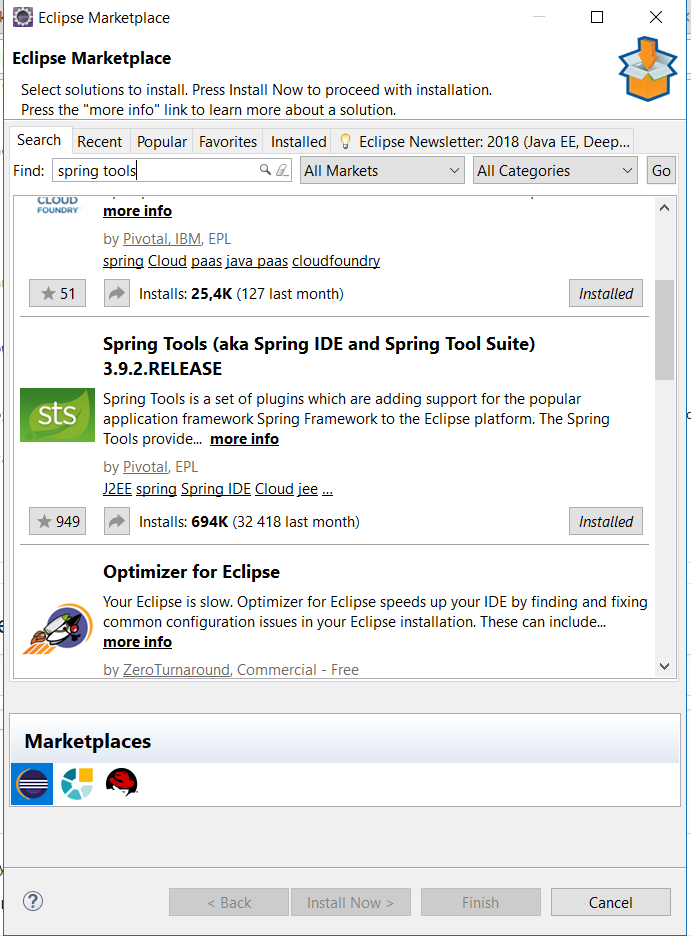This screenshot has height=943, width=691.
Task: Open the Eclipse Newsletter 2018 tab
Action: [x=483, y=142]
